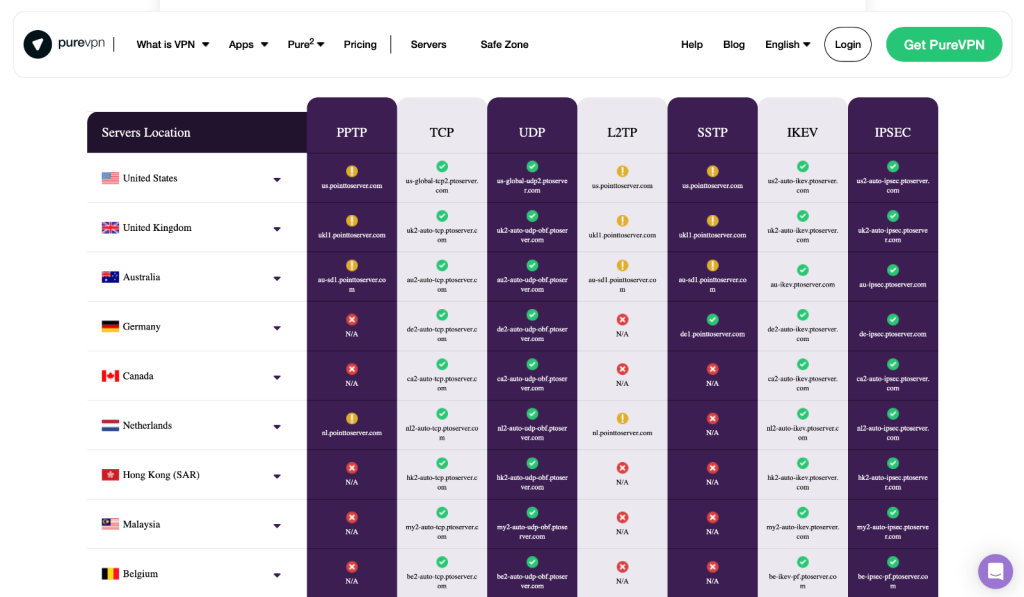Expand the Germany server row
Image resolution: width=1024 pixels, height=597 pixels.
[277, 328]
